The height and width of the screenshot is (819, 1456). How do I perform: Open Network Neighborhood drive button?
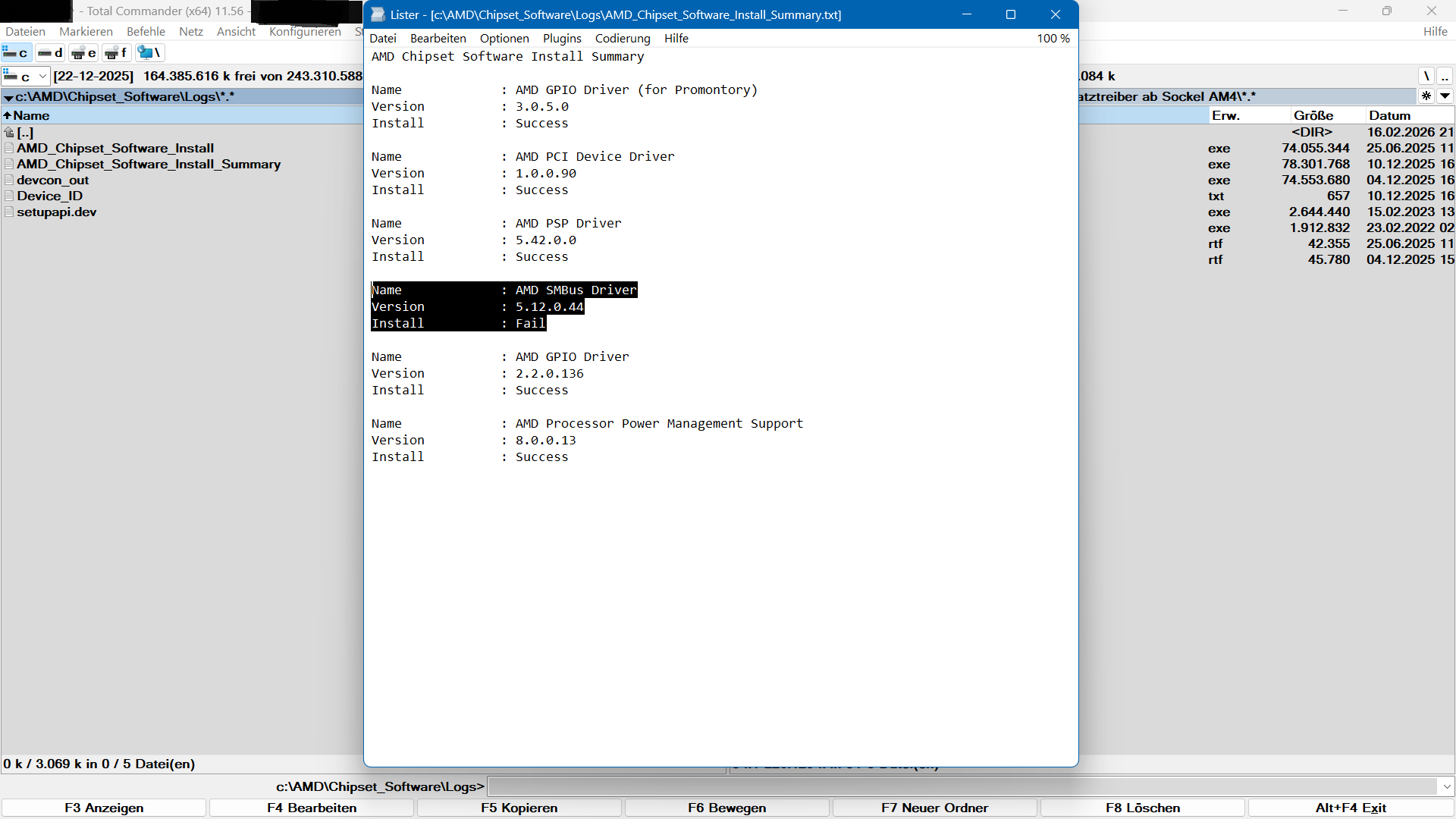pos(149,52)
